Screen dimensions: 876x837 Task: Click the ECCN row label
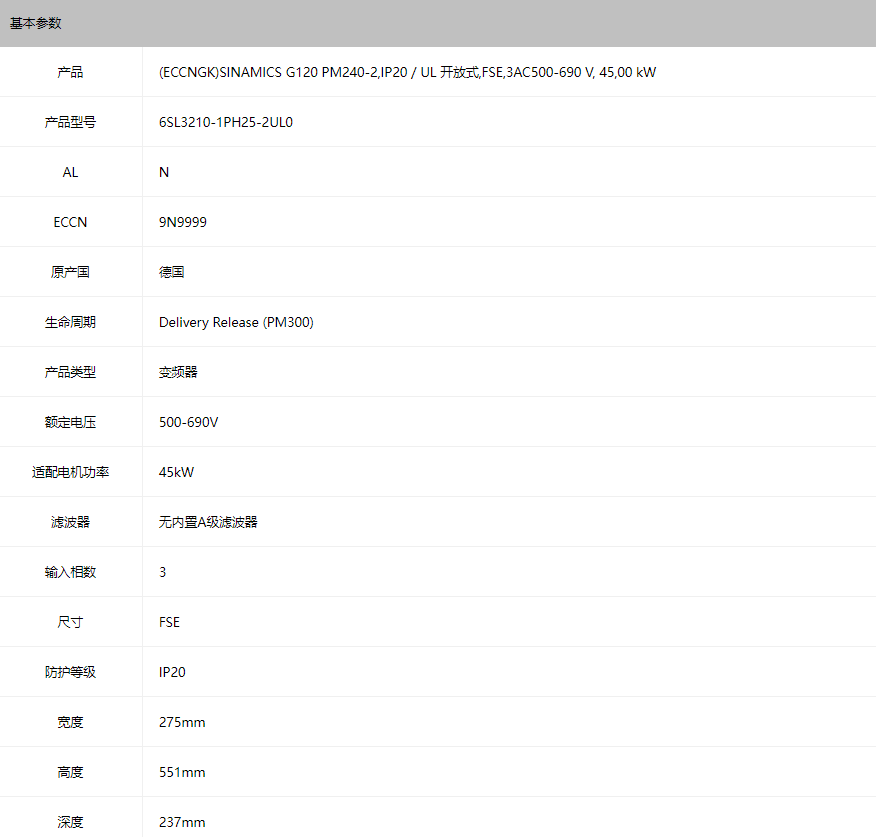click(x=70, y=222)
